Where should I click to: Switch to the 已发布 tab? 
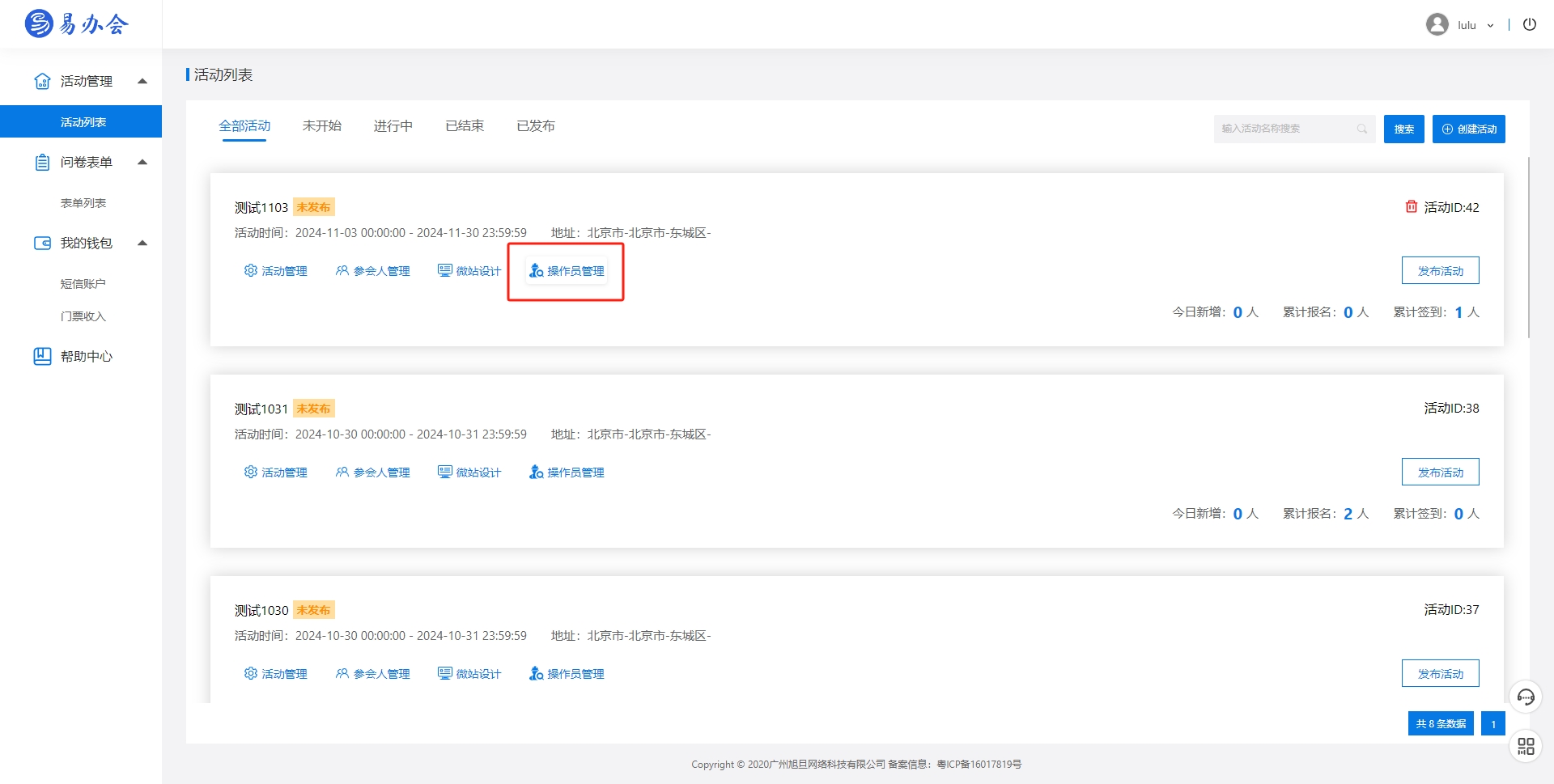(x=536, y=126)
